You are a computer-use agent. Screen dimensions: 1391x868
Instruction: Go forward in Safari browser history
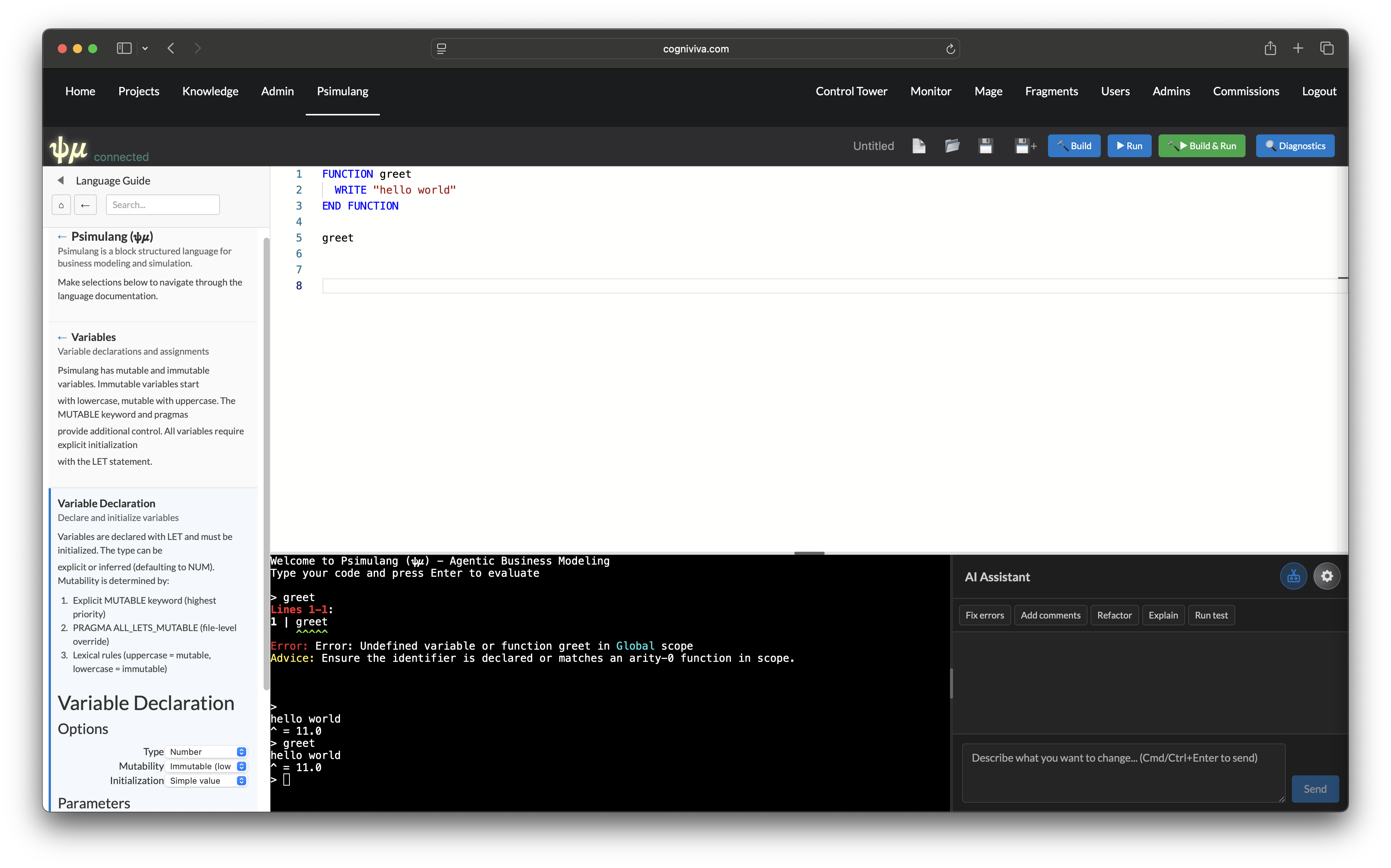click(198, 48)
